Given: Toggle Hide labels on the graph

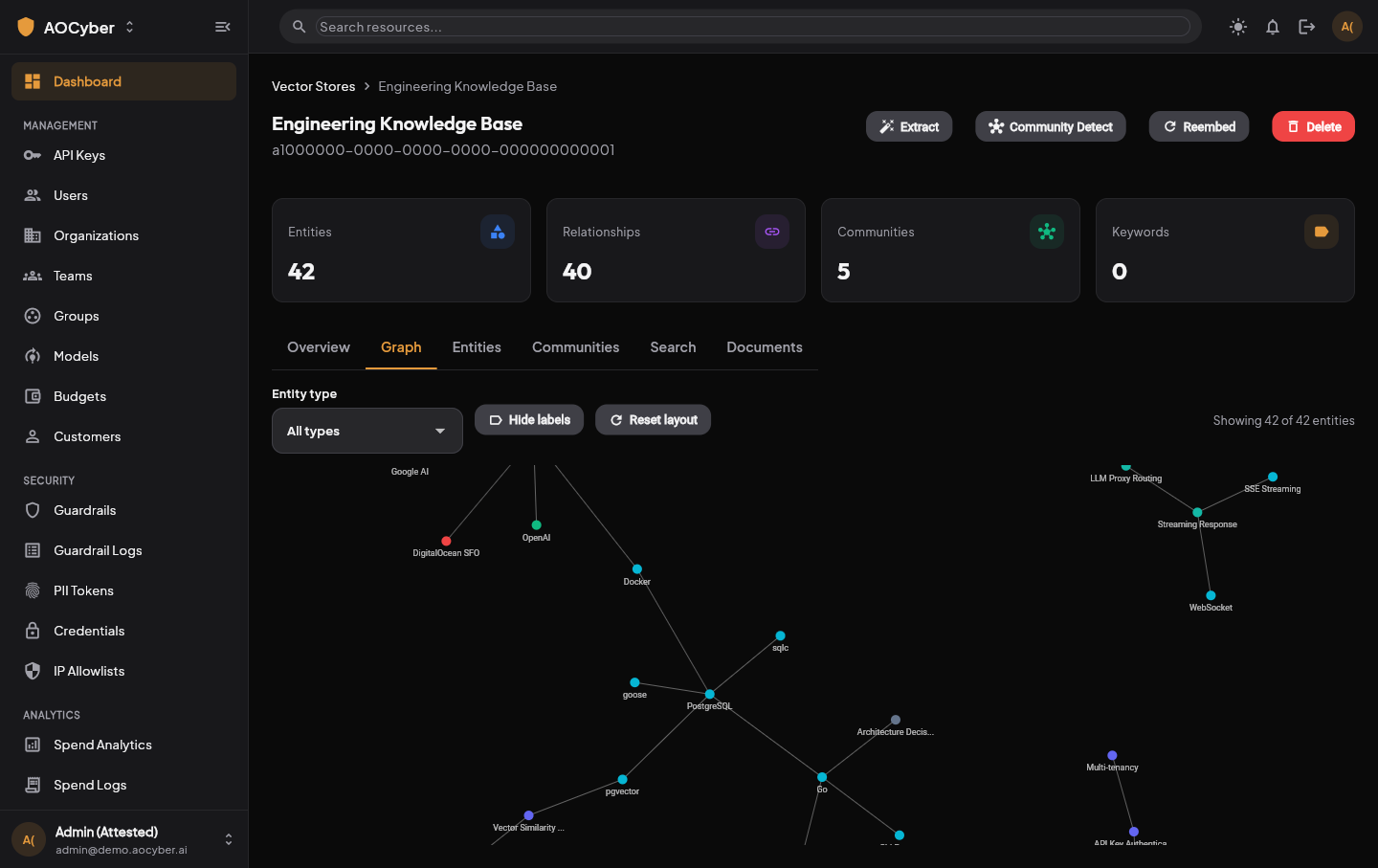Looking at the screenshot, I should click(x=529, y=420).
